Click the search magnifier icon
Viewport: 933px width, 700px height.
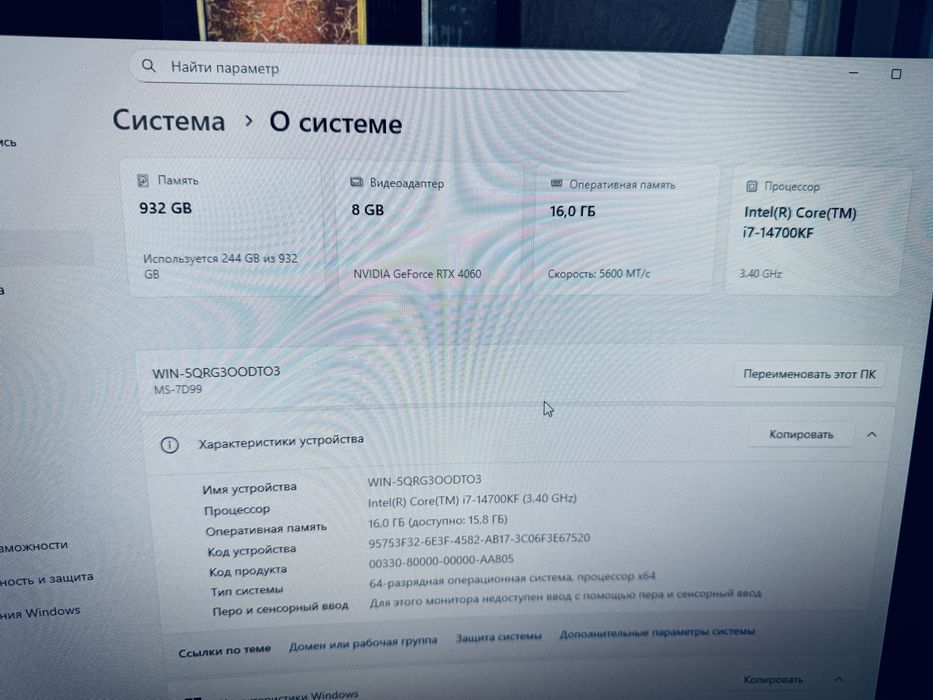coord(149,65)
